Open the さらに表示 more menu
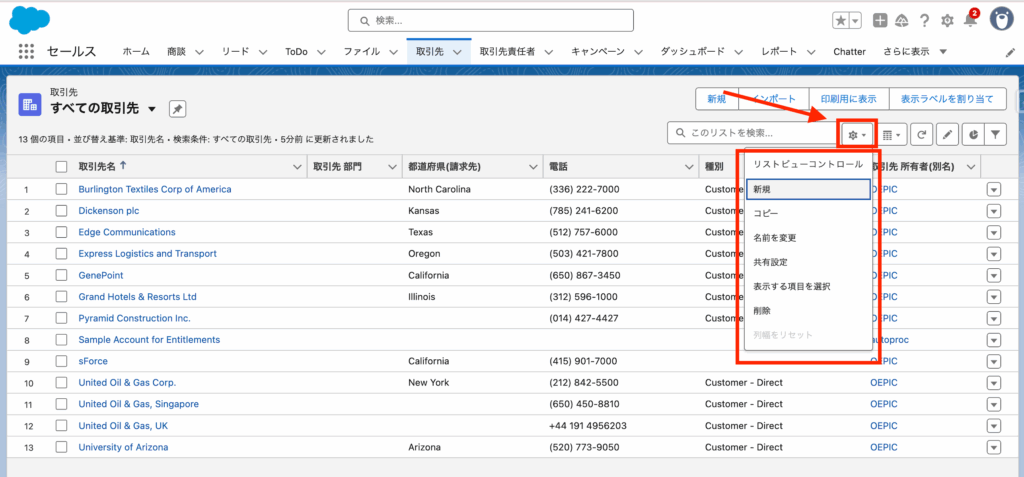This screenshot has width=1024, height=477. pos(915,52)
